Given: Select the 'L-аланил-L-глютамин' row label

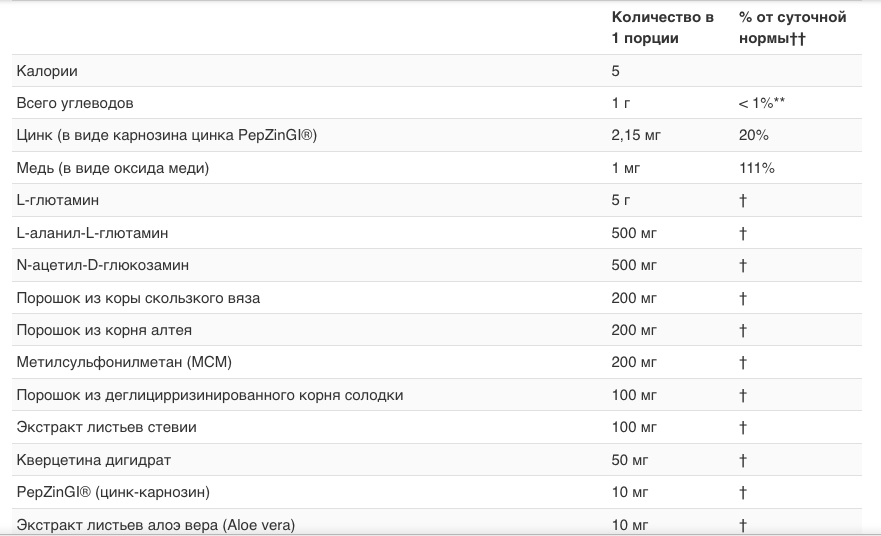Looking at the screenshot, I should tap(92, 233).
